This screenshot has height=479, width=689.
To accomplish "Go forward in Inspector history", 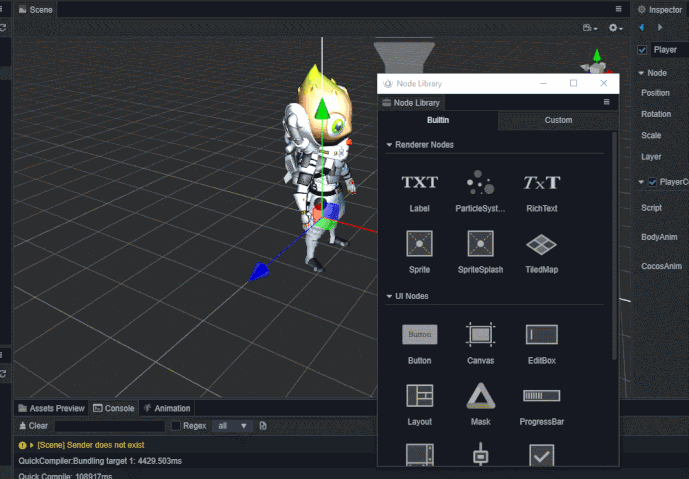I will coord(660,27).
